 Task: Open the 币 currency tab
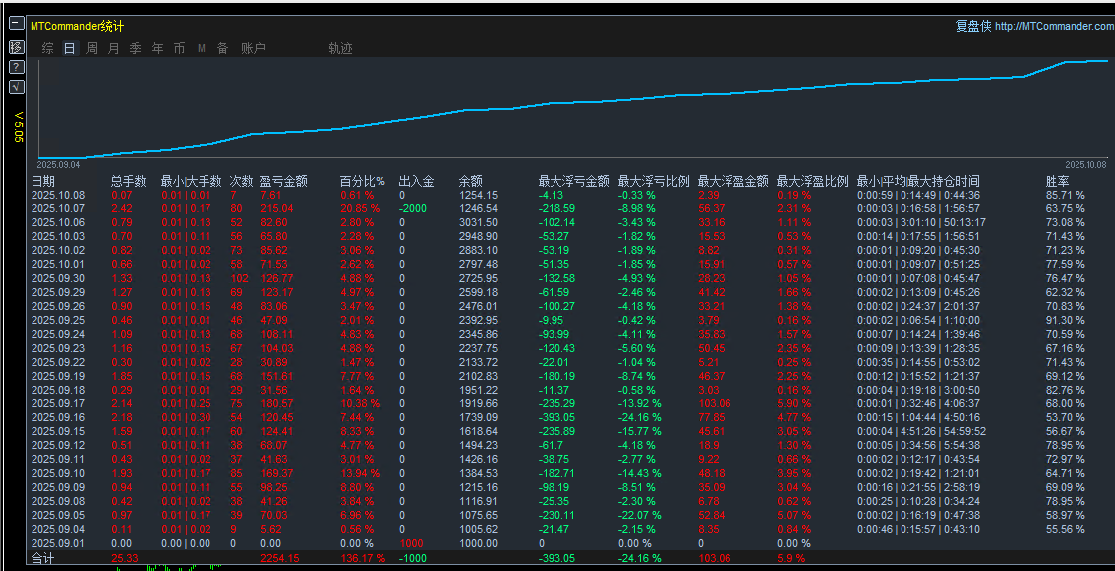tap(179, 48)
